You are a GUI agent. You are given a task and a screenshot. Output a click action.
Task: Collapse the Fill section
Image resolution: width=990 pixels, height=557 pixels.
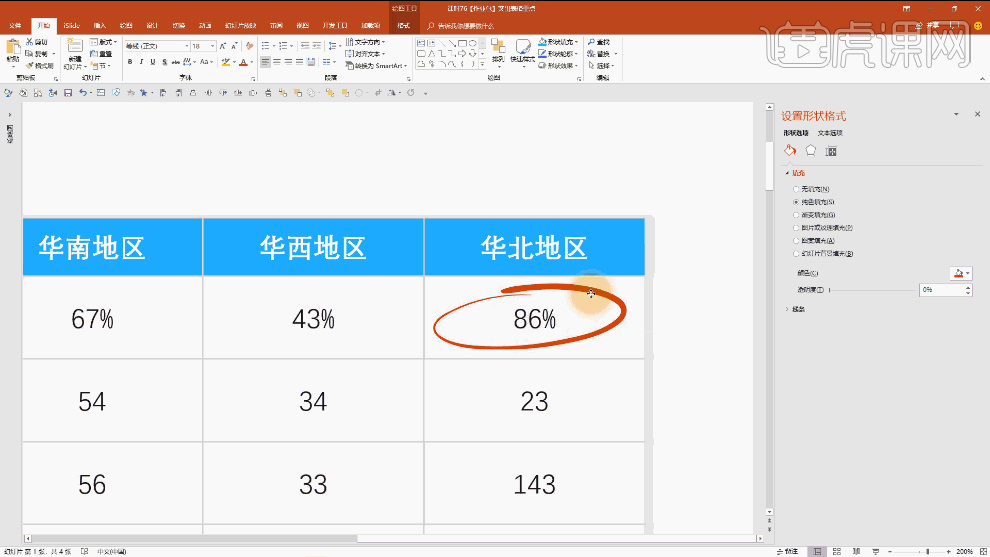coord(787,172)
